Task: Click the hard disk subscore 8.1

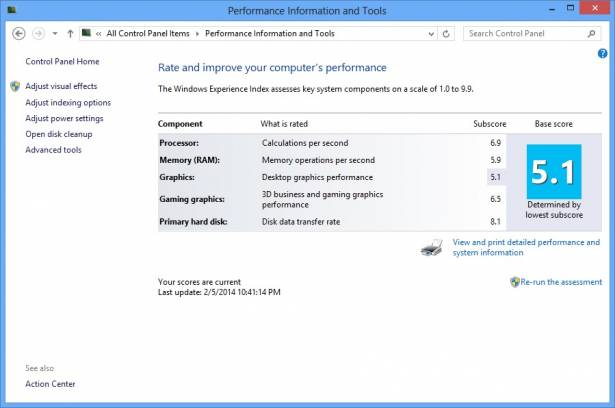Action: pyautogui.click(x=495, y=221)
